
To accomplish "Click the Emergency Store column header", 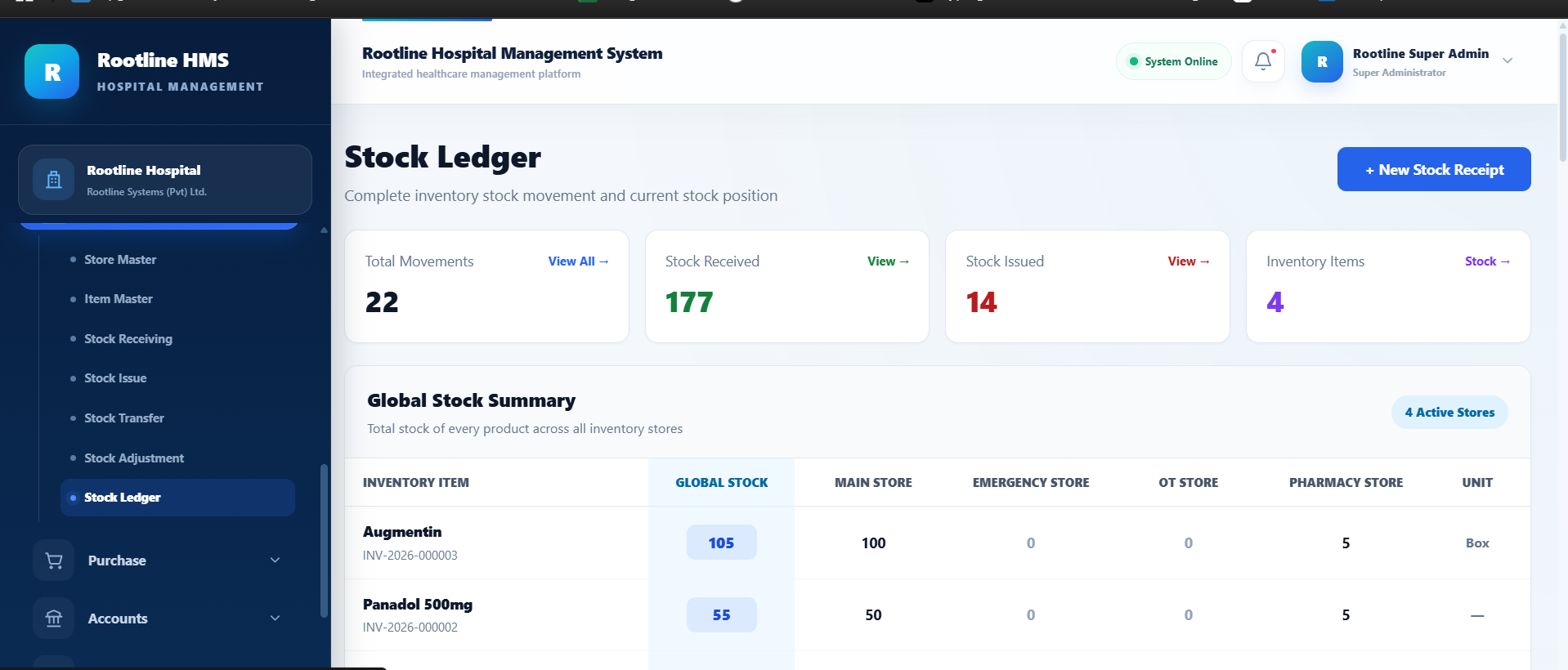I will 1031,483.
